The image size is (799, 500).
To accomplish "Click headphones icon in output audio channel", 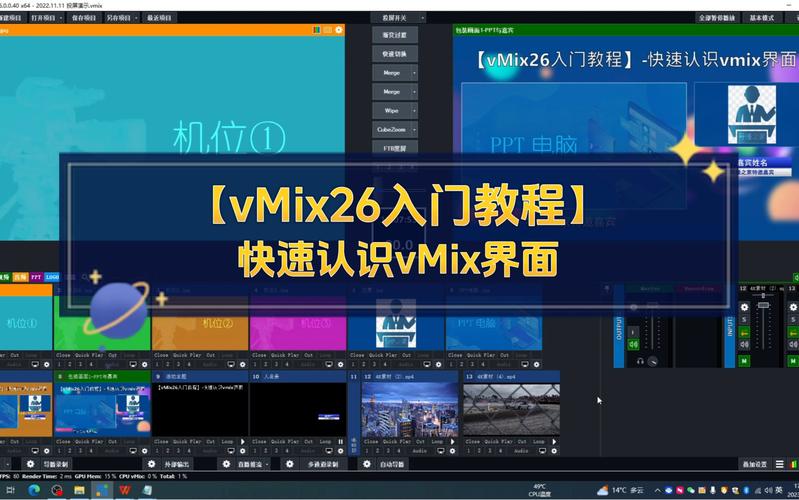I will 640,361.
